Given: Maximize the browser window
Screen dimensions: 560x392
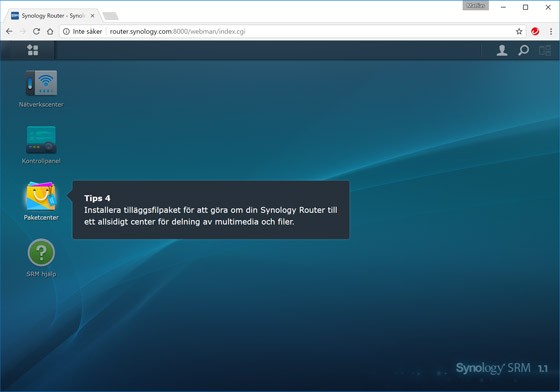Looking at the screenshot, I should tap(525, 7).
